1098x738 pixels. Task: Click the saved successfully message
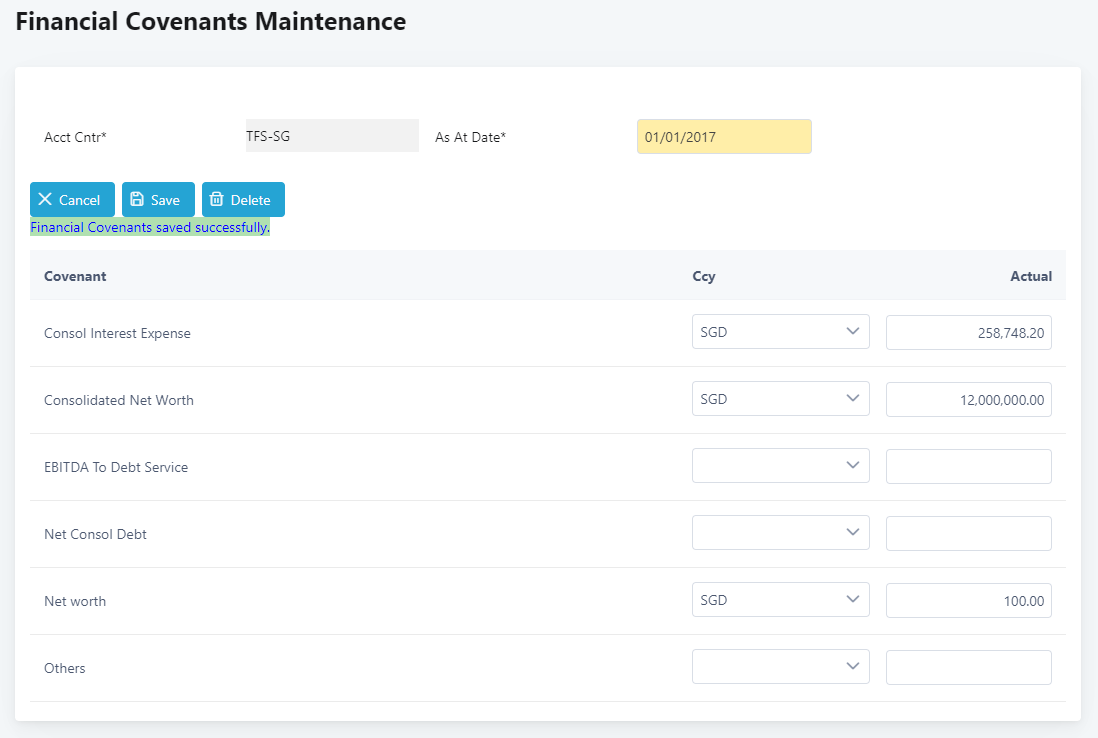150,227
